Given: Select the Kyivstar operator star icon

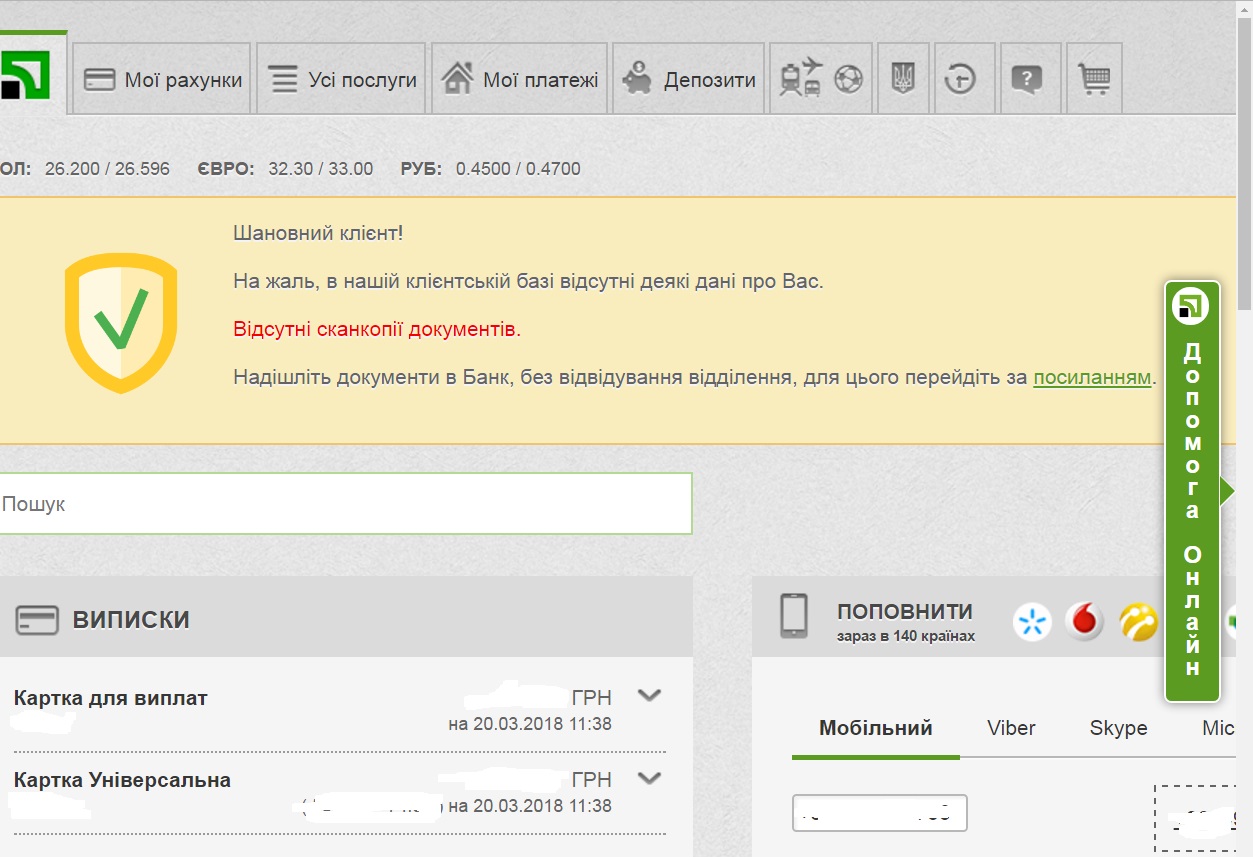Looking at the screenshot, I should click(x=1032, y=622).
